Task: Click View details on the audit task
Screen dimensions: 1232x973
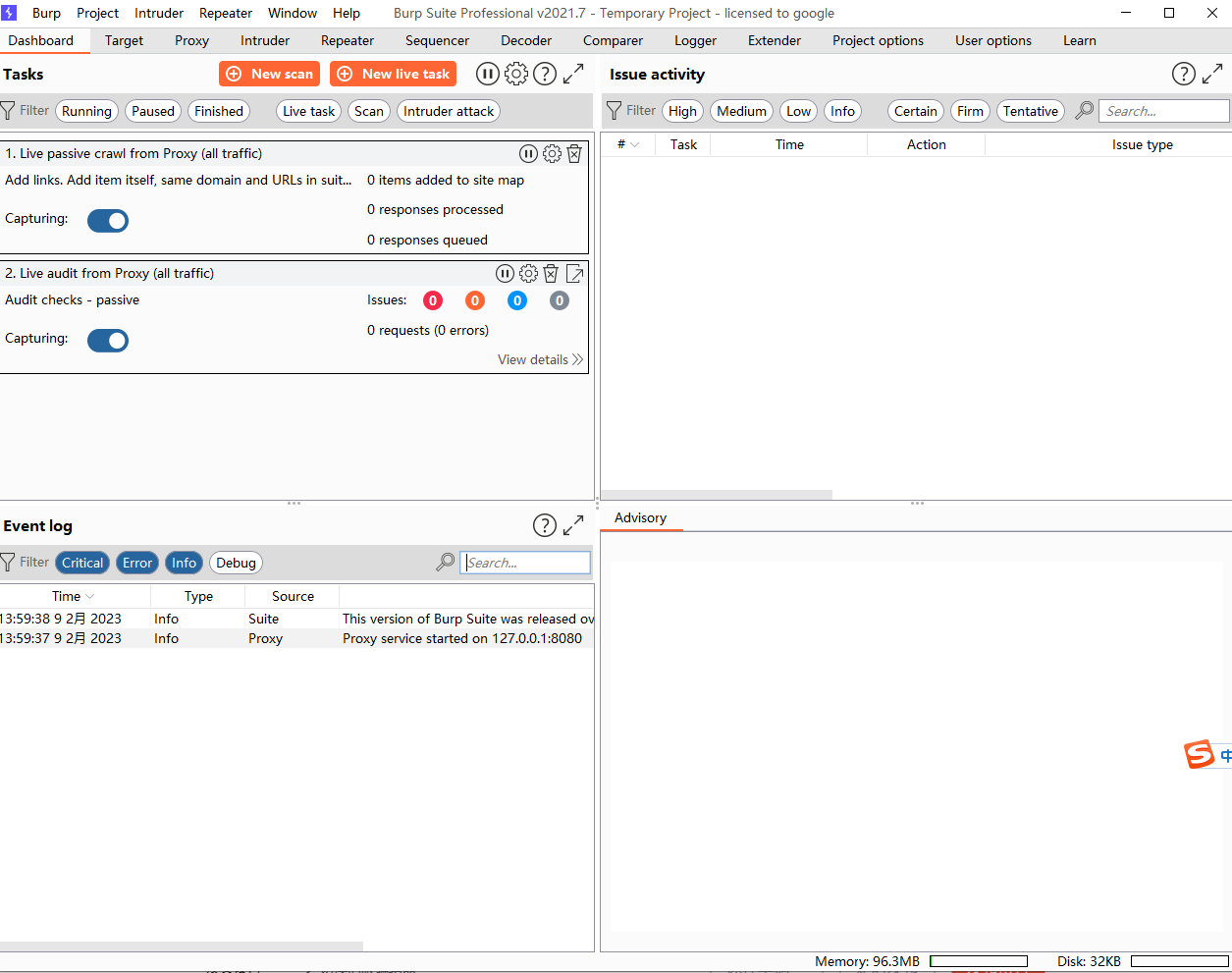Action: click(534, 359)
